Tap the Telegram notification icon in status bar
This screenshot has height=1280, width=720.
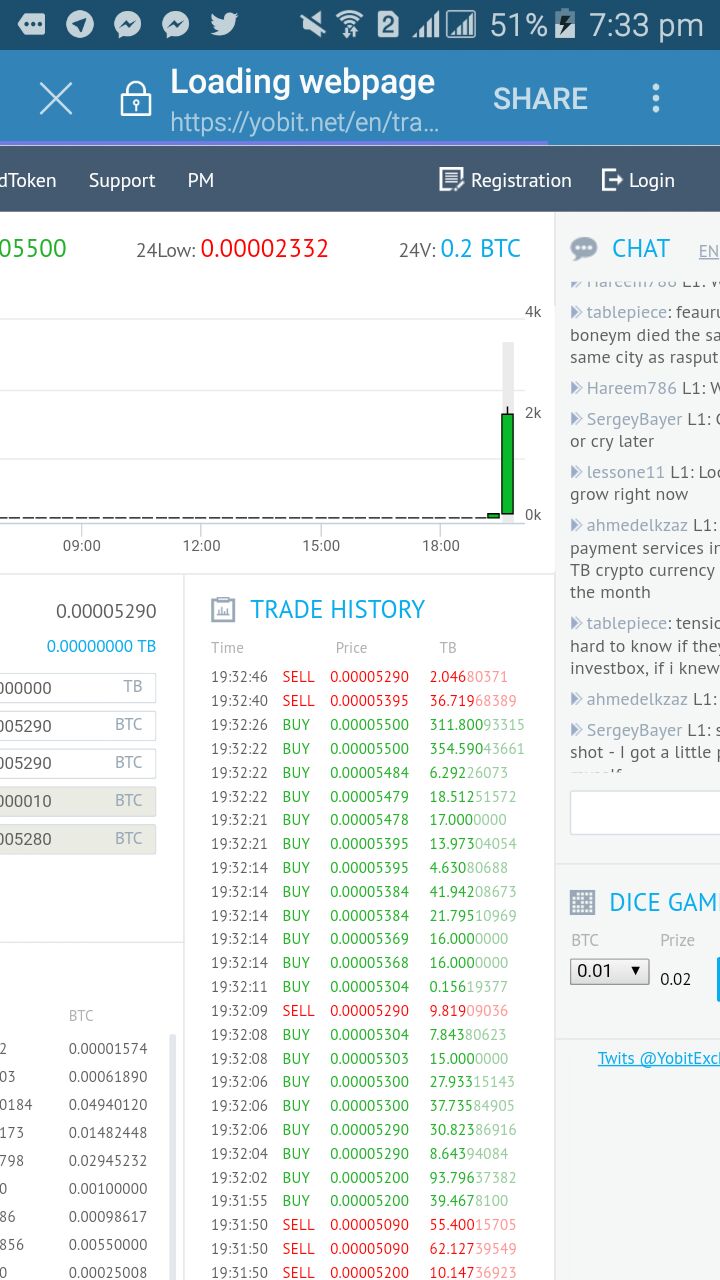pos(80,24)
